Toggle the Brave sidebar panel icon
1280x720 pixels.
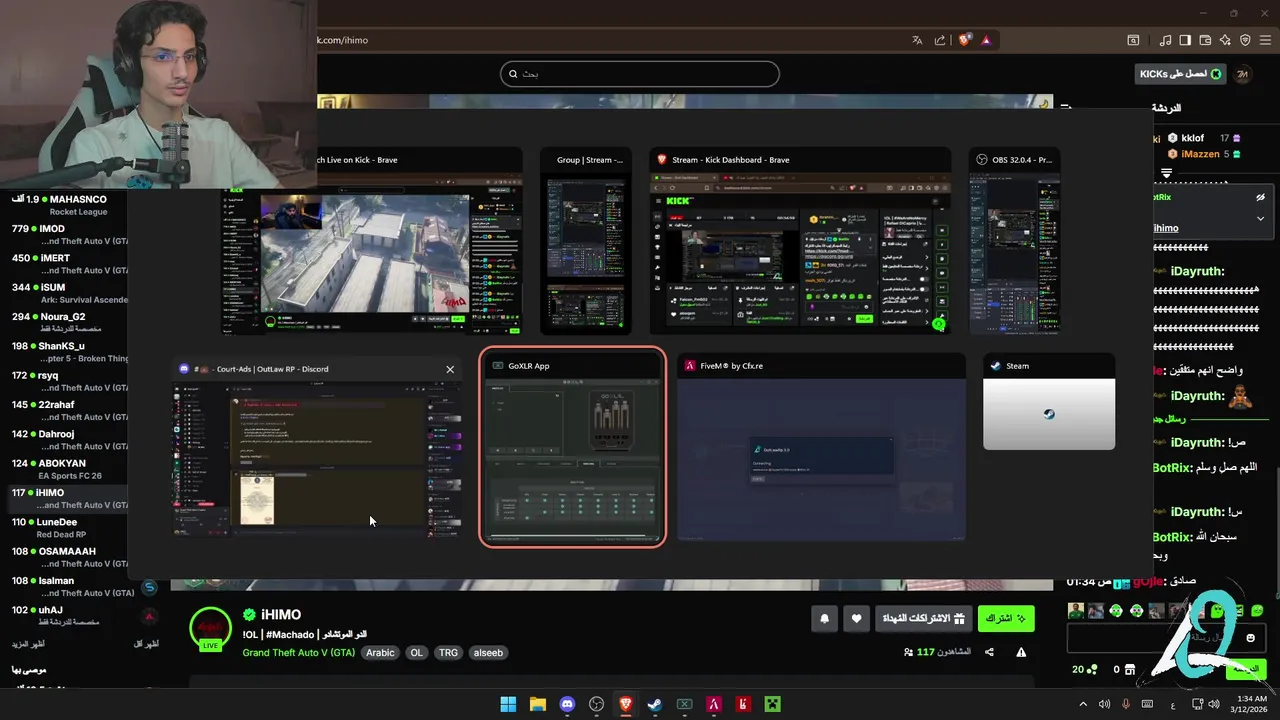[x=1185, y=40]
